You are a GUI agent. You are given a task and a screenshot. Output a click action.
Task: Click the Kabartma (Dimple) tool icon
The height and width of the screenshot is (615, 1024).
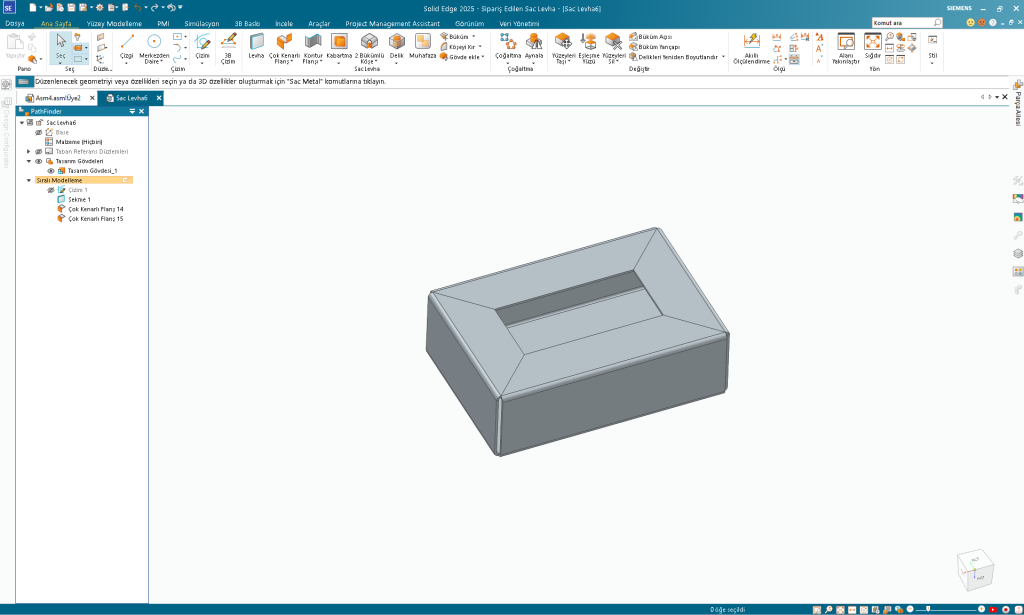(x=339, y=45)
